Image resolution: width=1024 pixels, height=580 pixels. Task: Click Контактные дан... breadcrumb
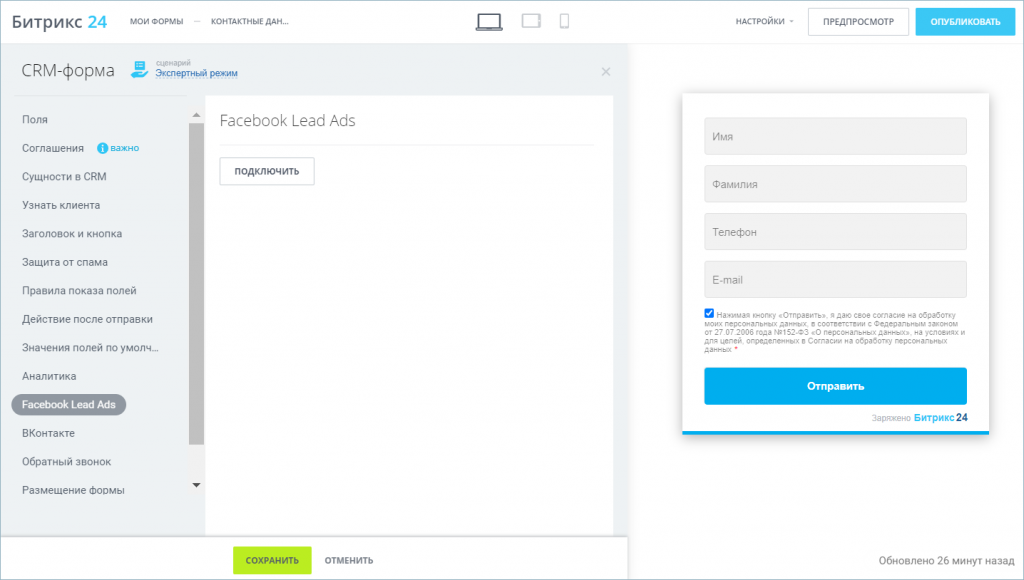[x=249, y=22]
